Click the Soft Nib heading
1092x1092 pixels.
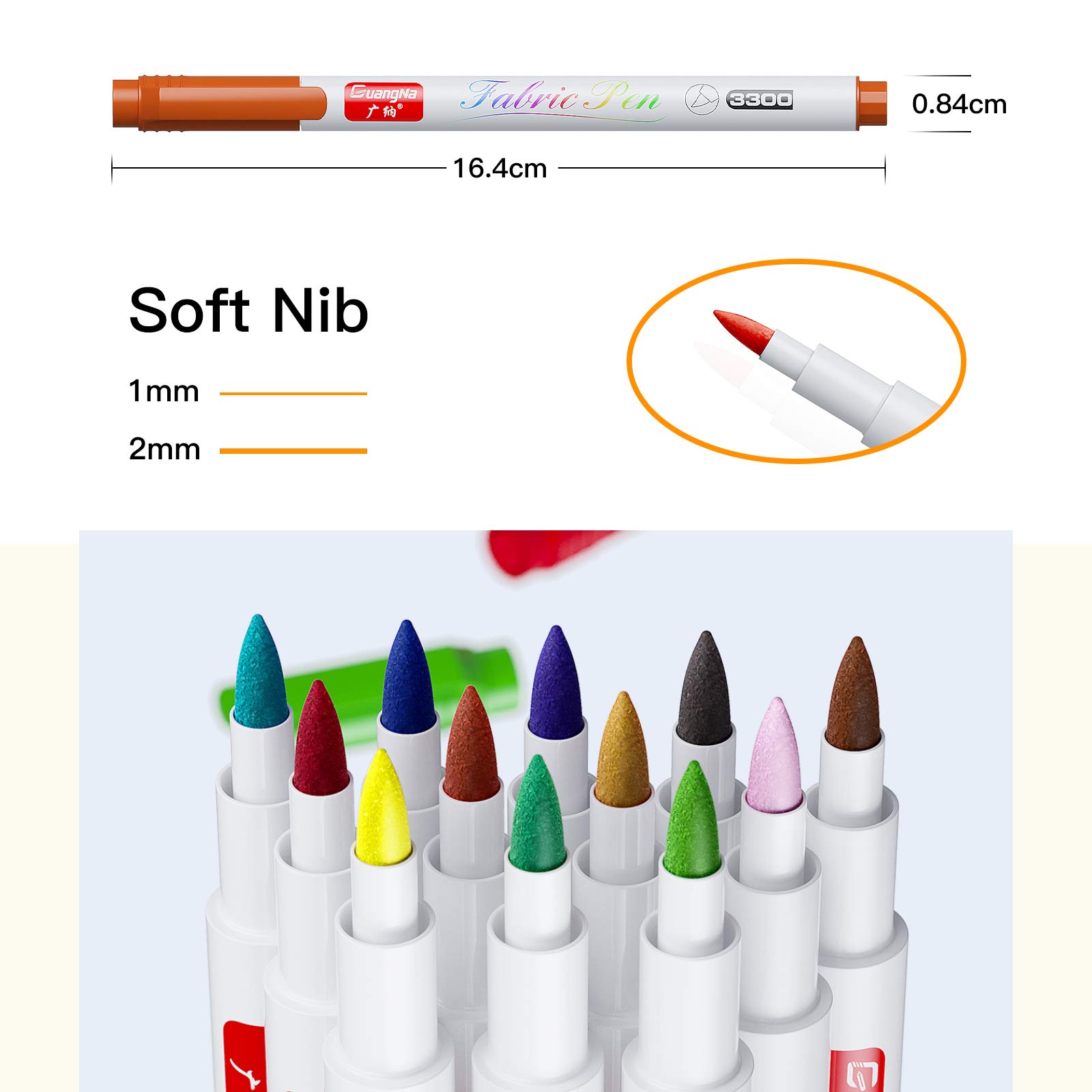coord(249,311)
